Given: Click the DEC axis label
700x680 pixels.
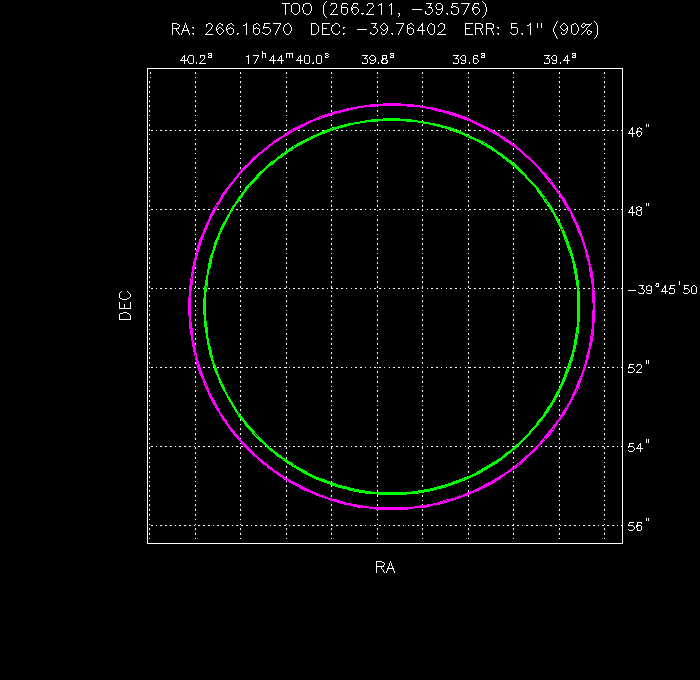Looking at the screenshot, I should coord(125,306).
